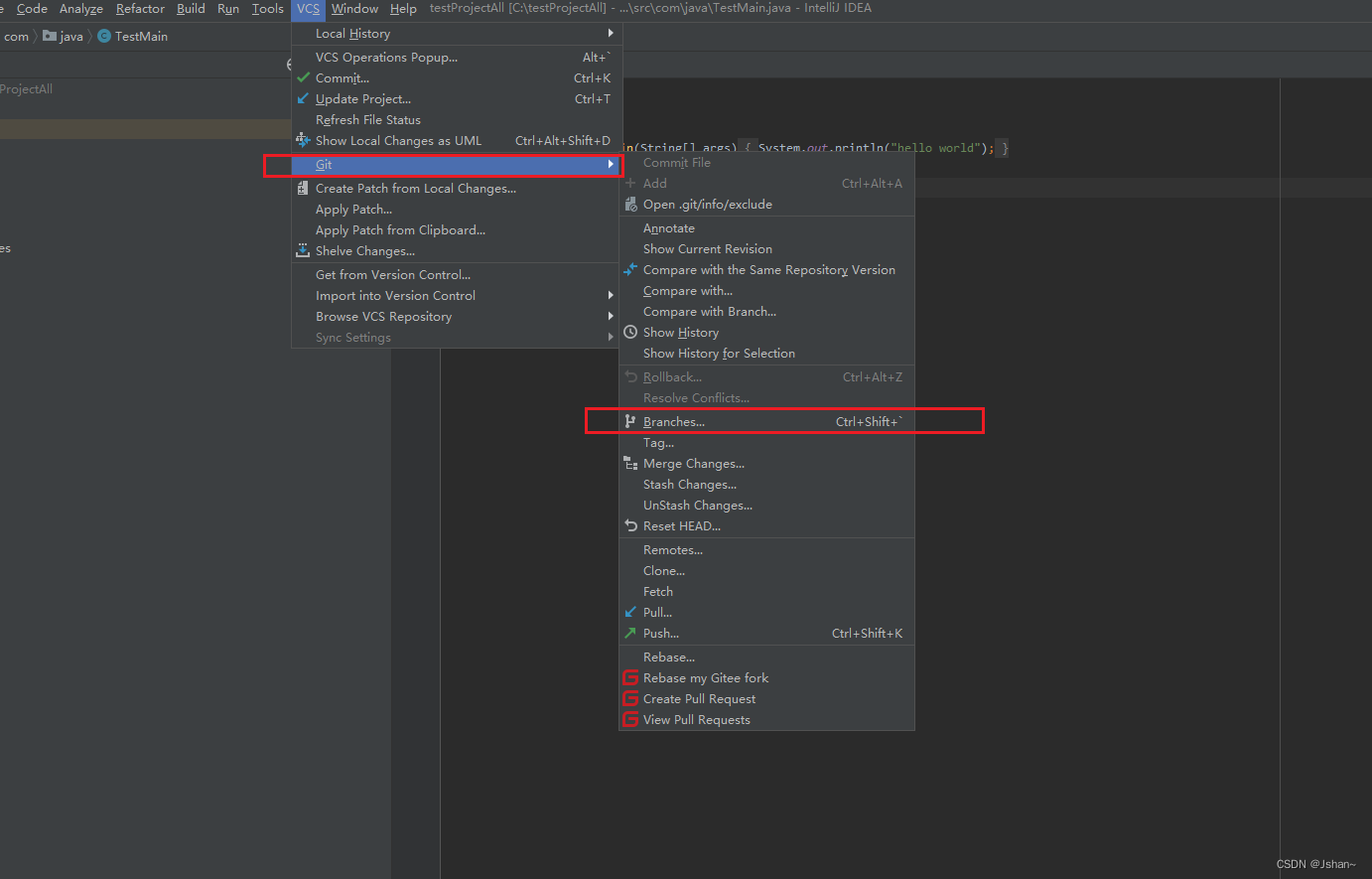
Task: Click the Gitee icon beside Create Pull Request
Action: [x=630, y=698]
